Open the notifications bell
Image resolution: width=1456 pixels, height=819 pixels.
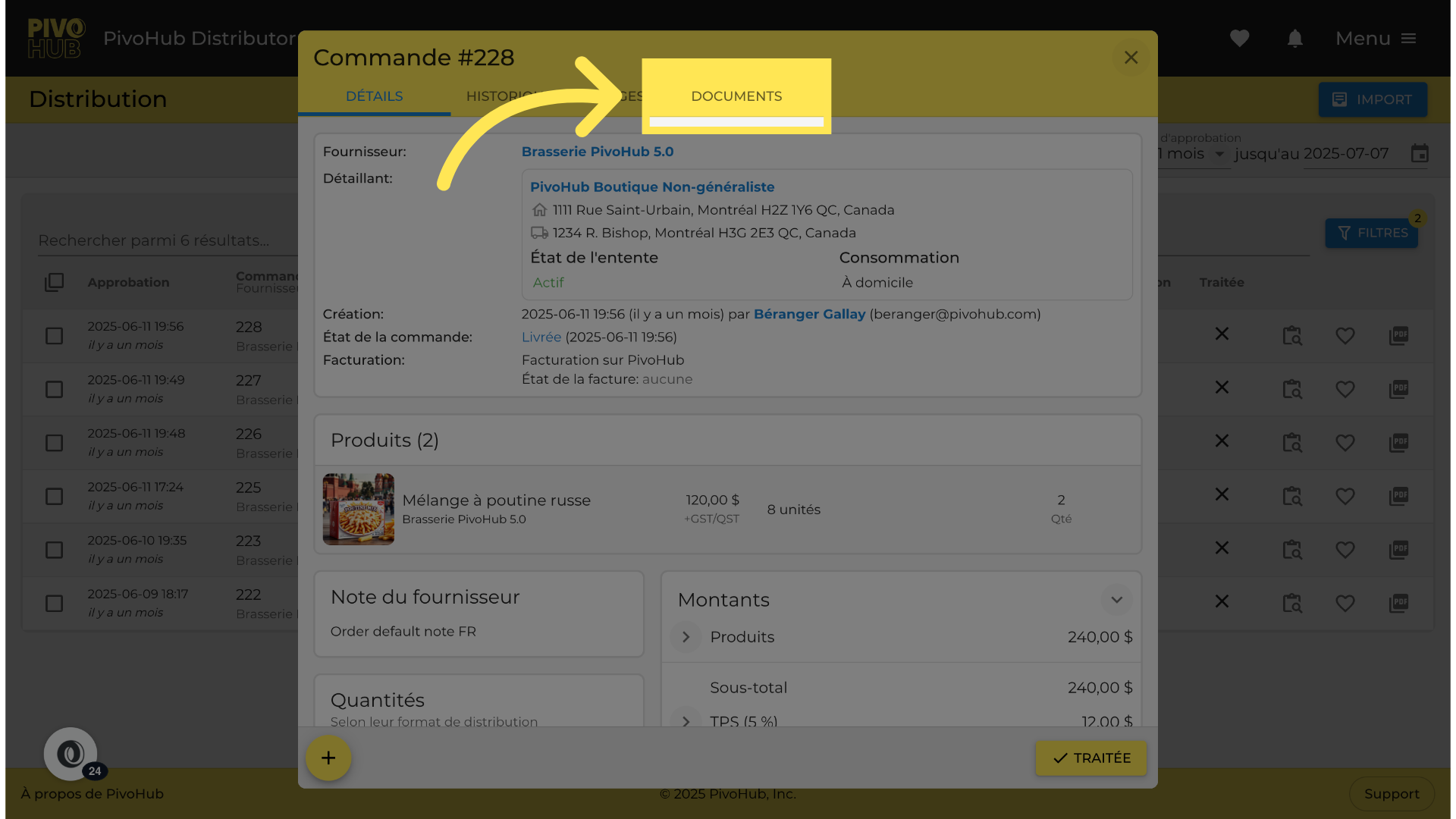tap(1294, 39)
